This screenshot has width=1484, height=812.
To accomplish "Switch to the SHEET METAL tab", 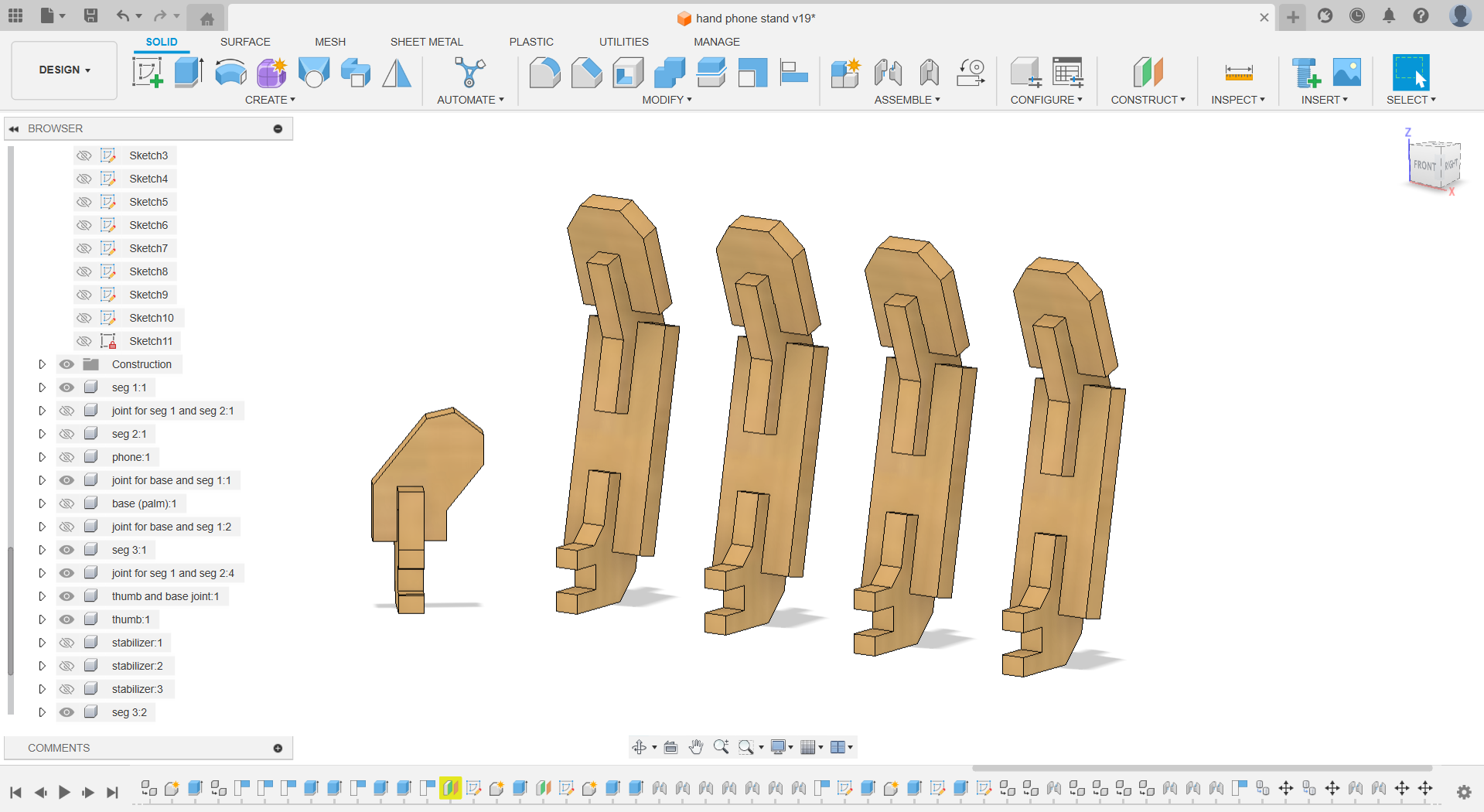I will (x=426, y=42).
